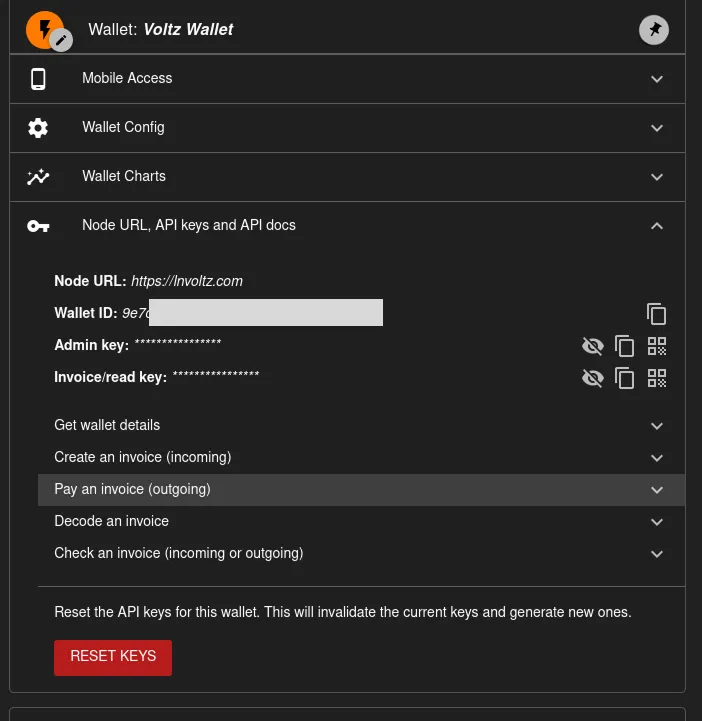Open Decode an invoice section
The height and width of the screenshot is (721, 702).
360,521
